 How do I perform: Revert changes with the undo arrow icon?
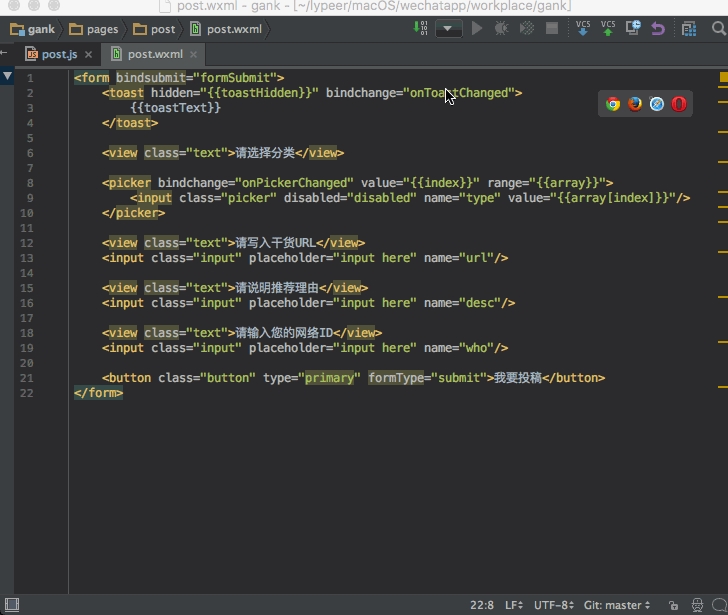point(658,29)
